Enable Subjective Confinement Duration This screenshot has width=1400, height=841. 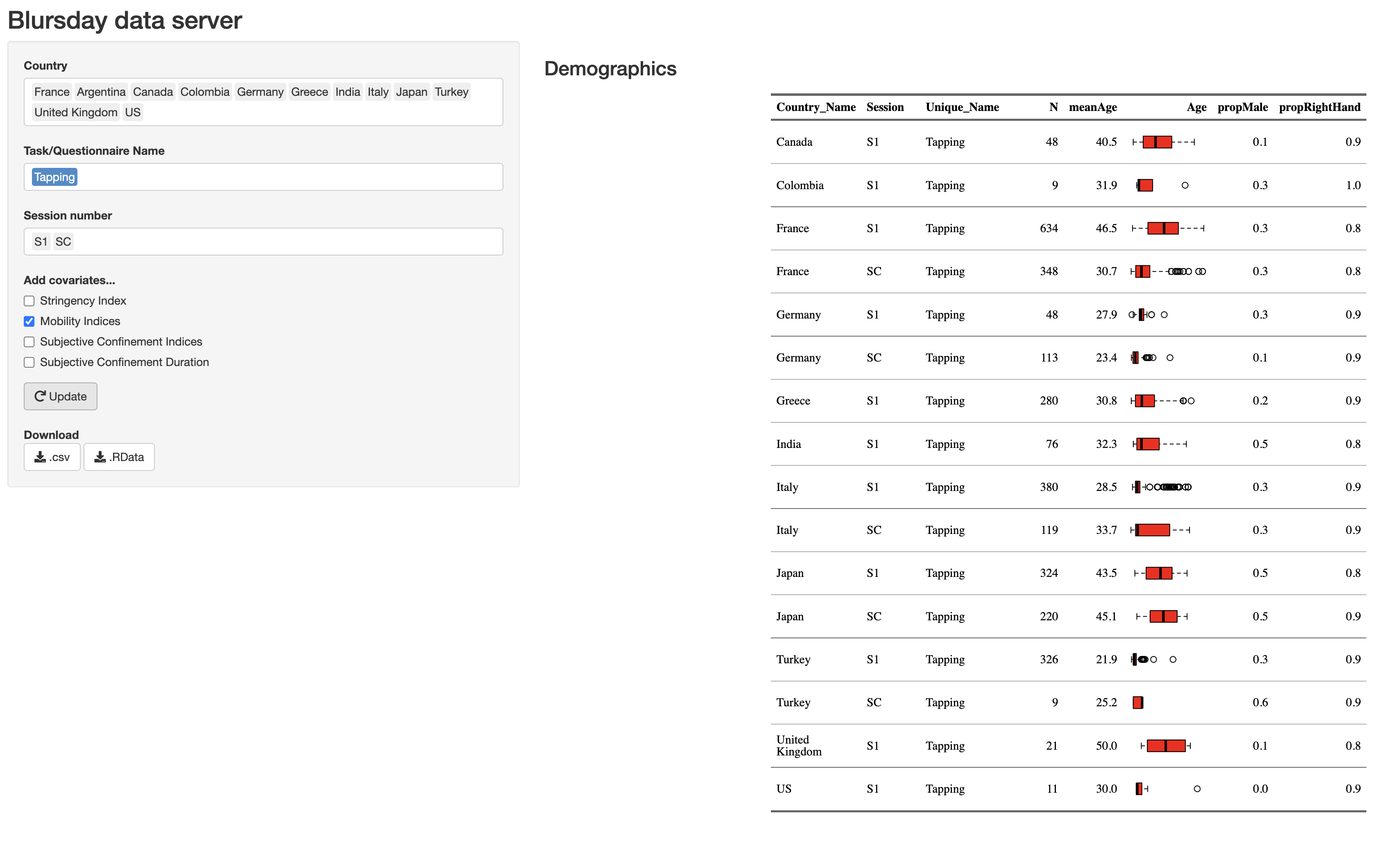pos(29,362)
